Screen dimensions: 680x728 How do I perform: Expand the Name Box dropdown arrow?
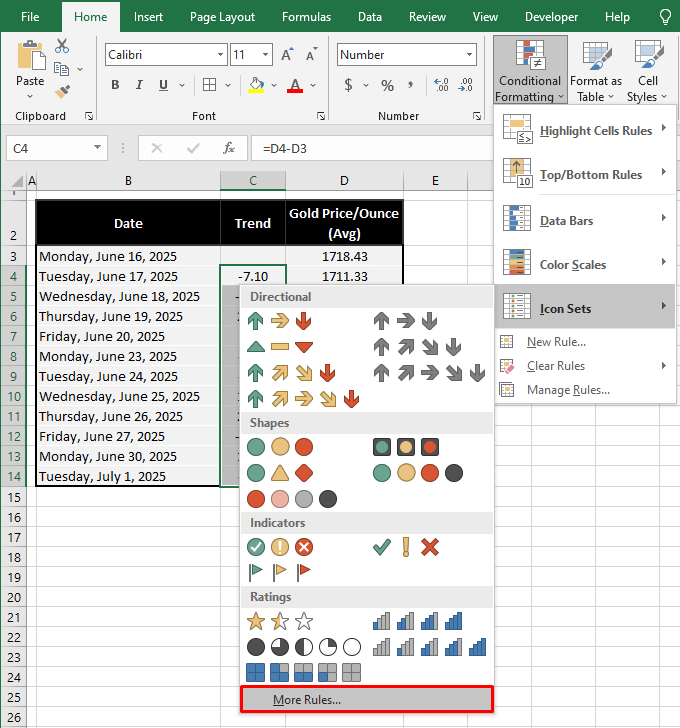(97, 148)
